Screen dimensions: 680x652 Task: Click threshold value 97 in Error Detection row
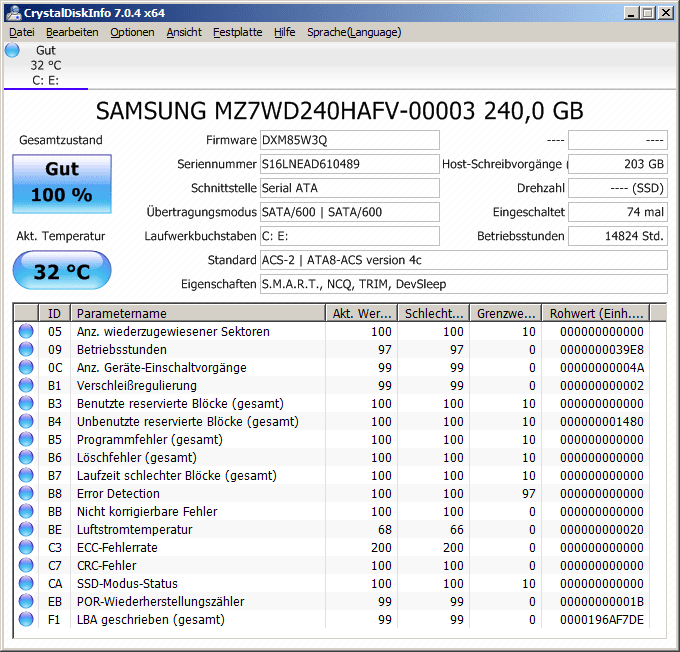pos(529,494)
